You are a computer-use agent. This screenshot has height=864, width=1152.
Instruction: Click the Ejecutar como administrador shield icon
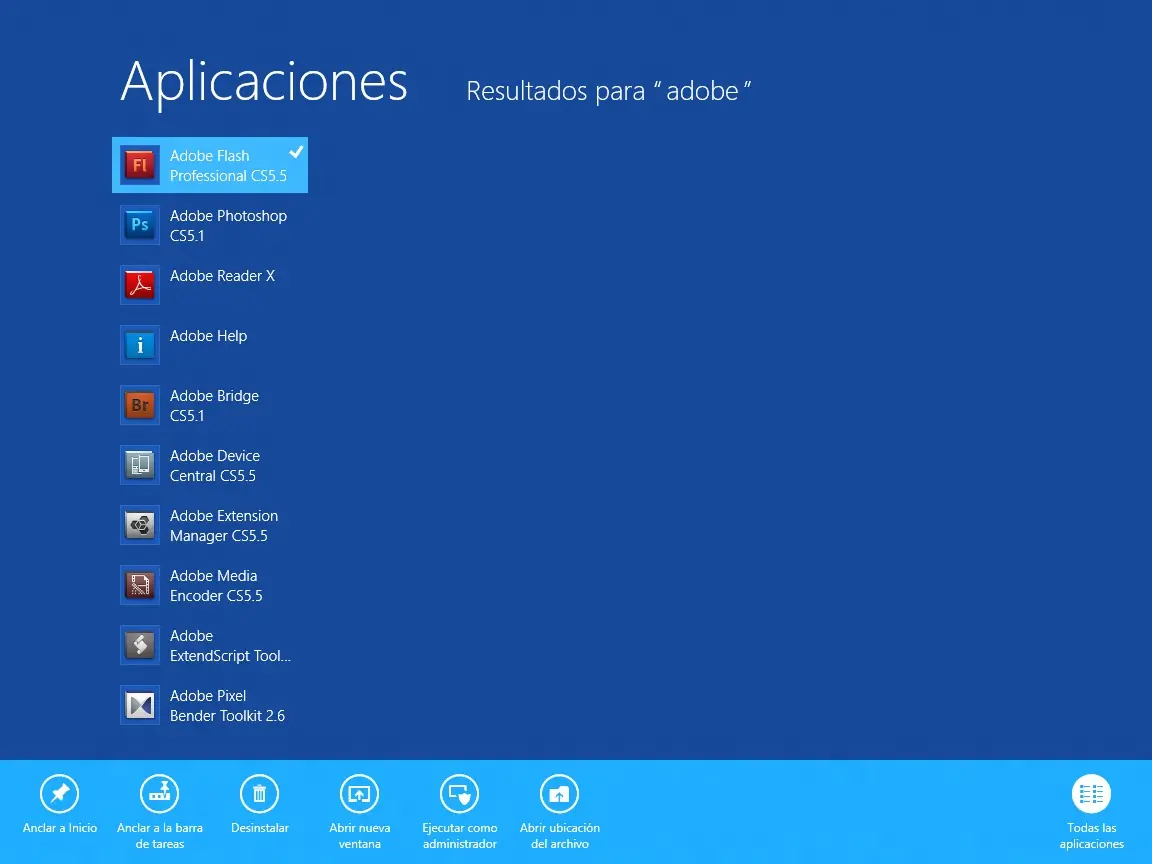click(x=459, y=793)
